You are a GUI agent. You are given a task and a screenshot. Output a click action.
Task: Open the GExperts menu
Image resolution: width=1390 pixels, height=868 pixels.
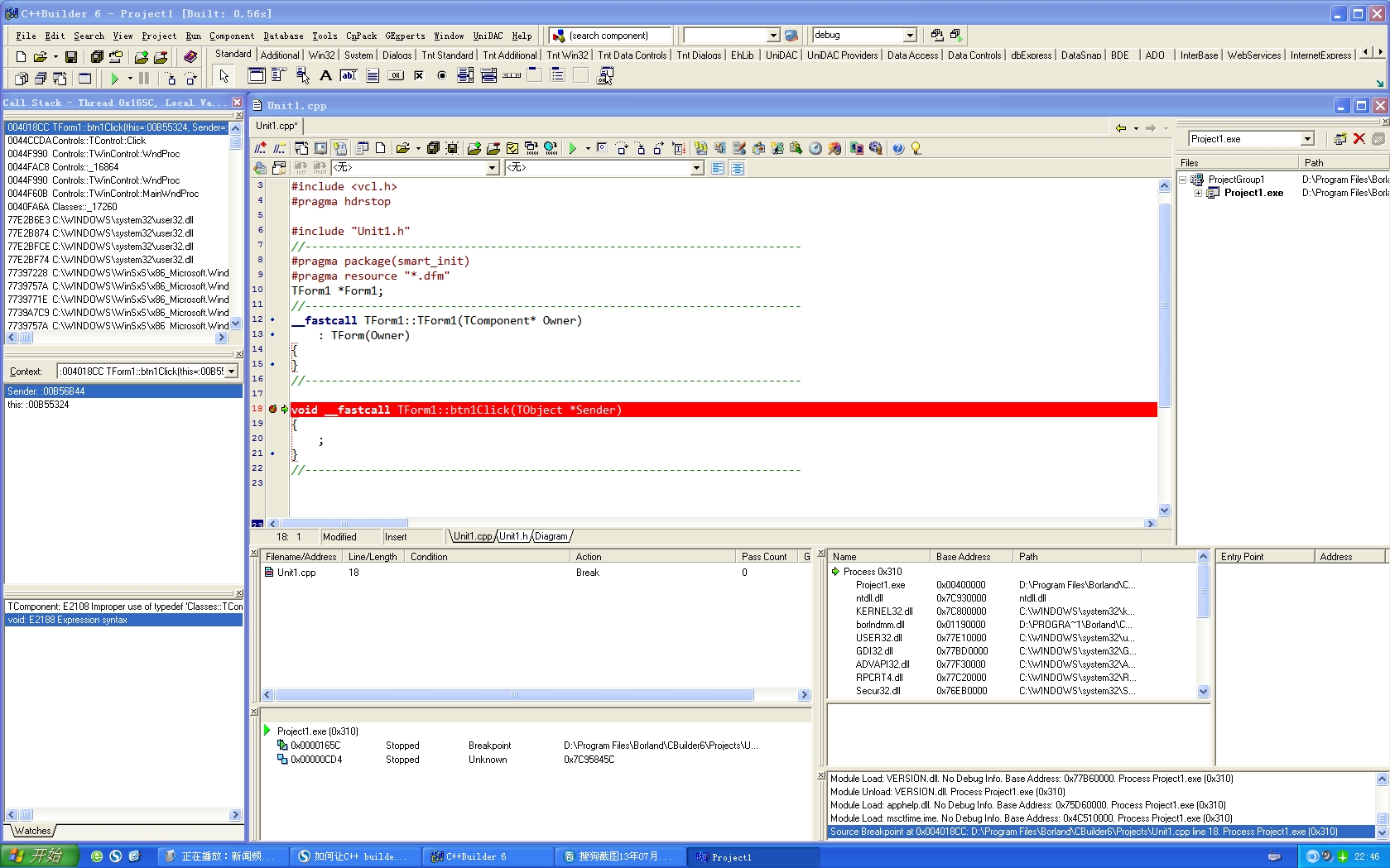coord(405,36)
